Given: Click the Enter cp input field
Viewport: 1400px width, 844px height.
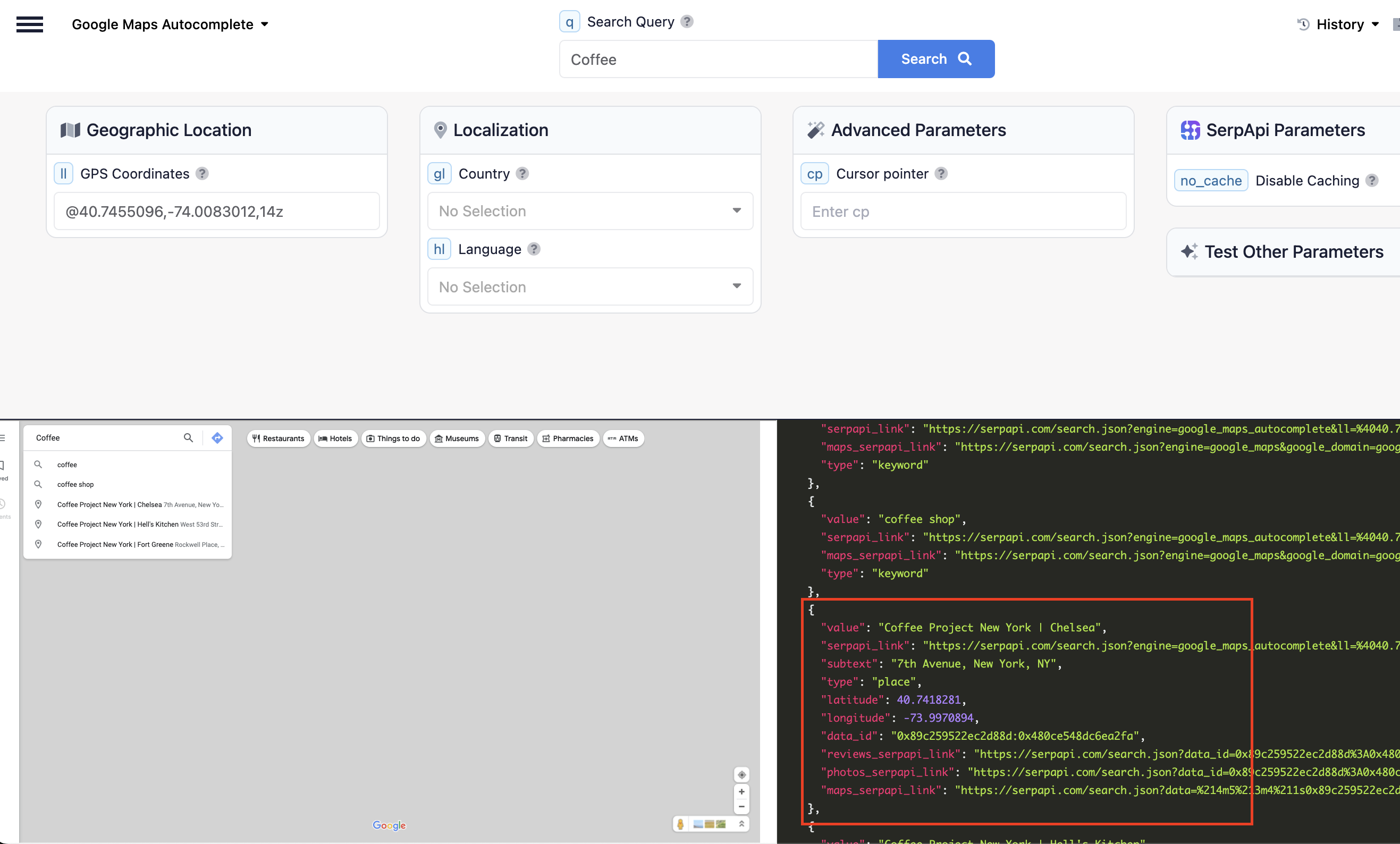Looking at the screenshot, I should click(x=963, y=212).
